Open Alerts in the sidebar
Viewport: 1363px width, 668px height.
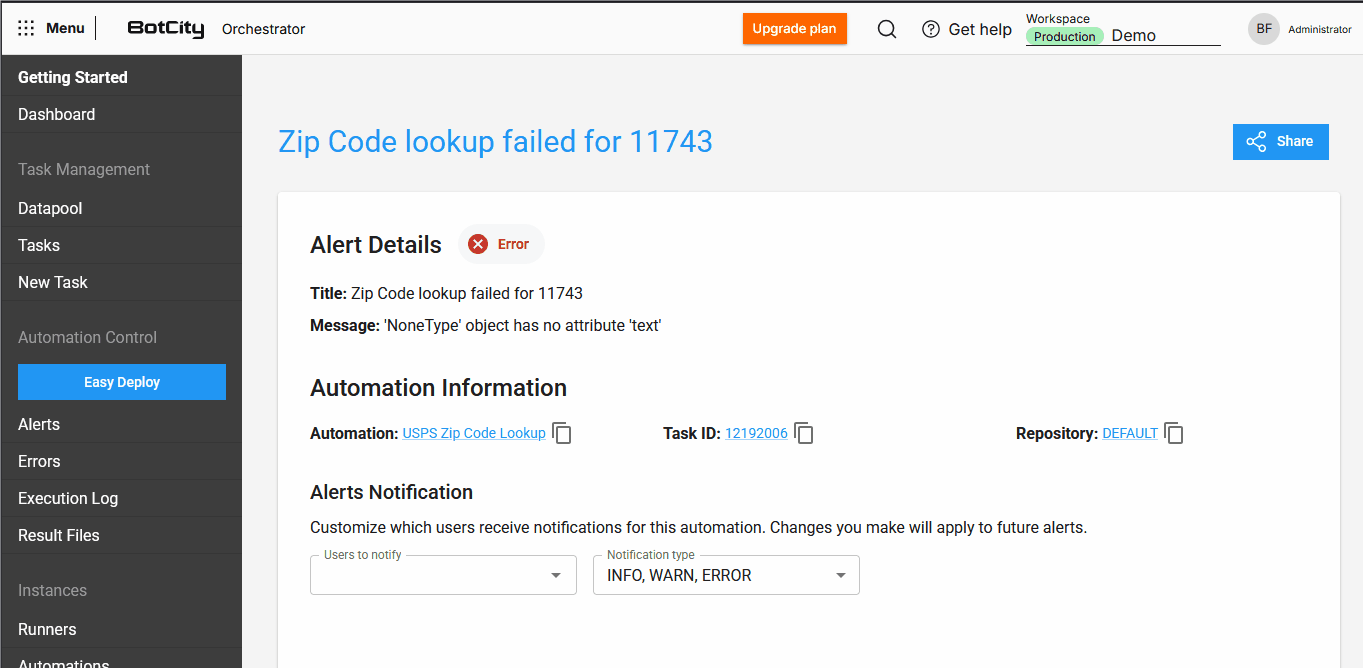[39, 424]
